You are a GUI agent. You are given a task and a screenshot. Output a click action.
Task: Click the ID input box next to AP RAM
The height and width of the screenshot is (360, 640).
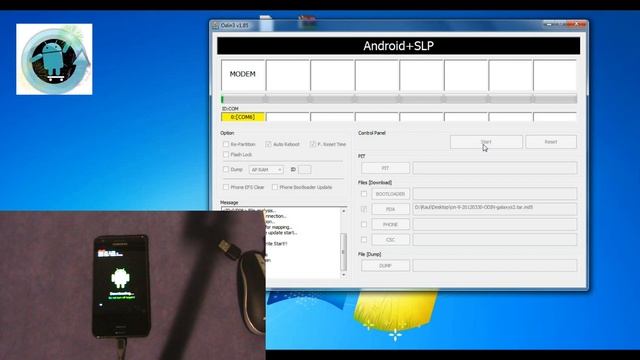[x=304, y=169]
